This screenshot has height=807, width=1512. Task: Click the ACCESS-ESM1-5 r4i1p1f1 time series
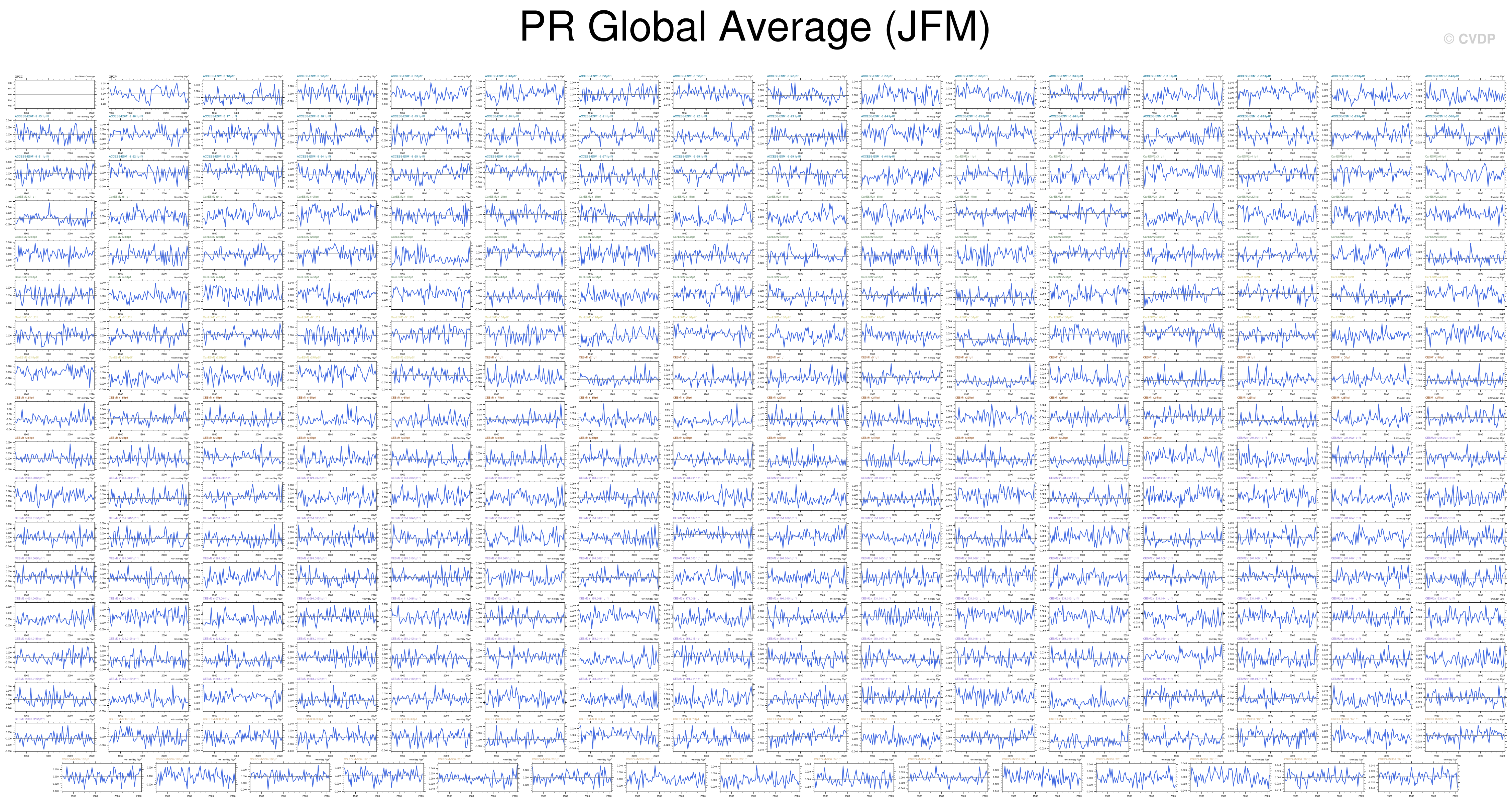pos(525,94)
